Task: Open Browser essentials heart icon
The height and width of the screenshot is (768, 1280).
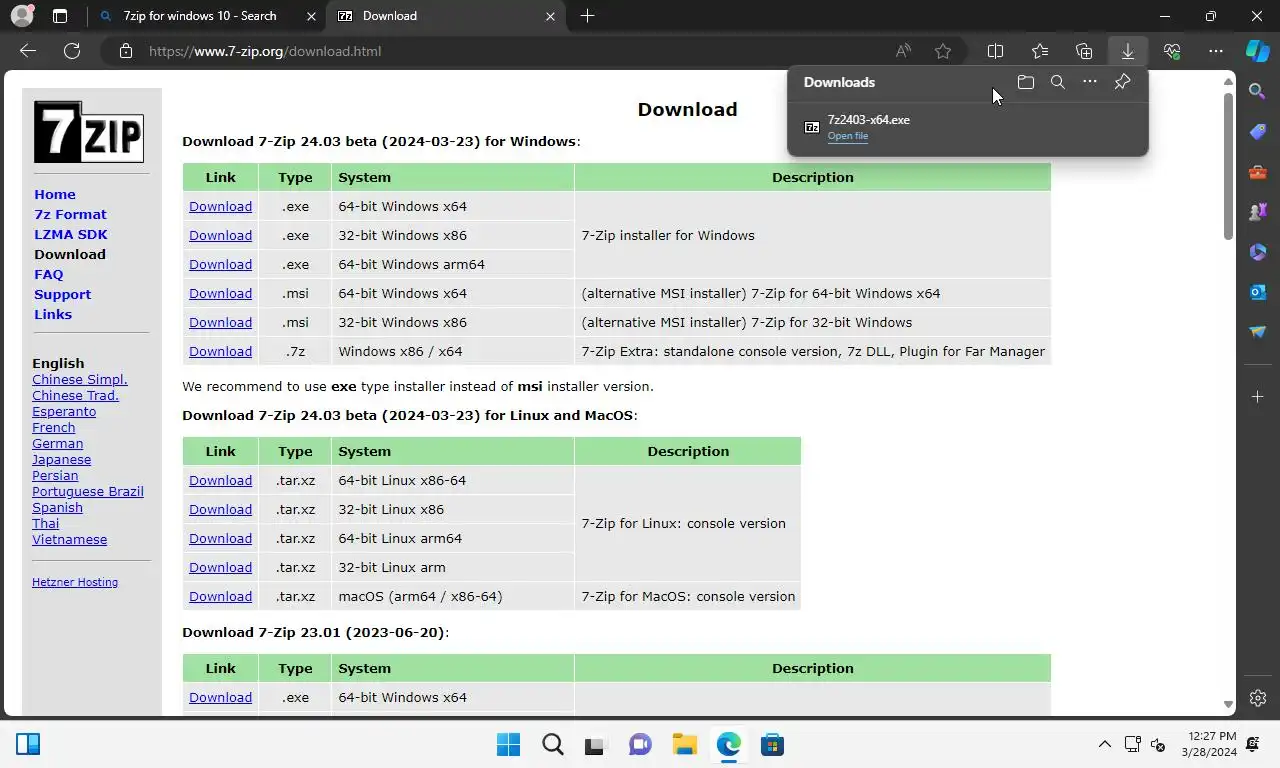Action: 1172,51
